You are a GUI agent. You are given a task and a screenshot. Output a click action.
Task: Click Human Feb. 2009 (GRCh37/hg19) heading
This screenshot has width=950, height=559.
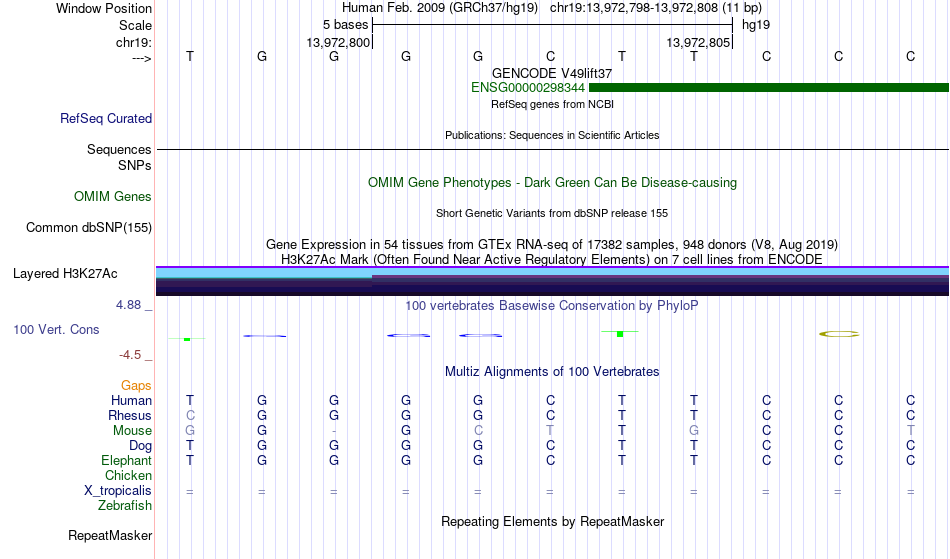click(x=440, y=8)
